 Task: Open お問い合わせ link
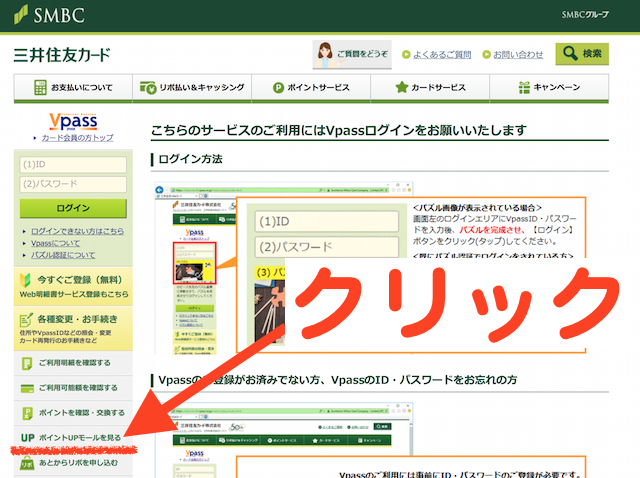518,54
